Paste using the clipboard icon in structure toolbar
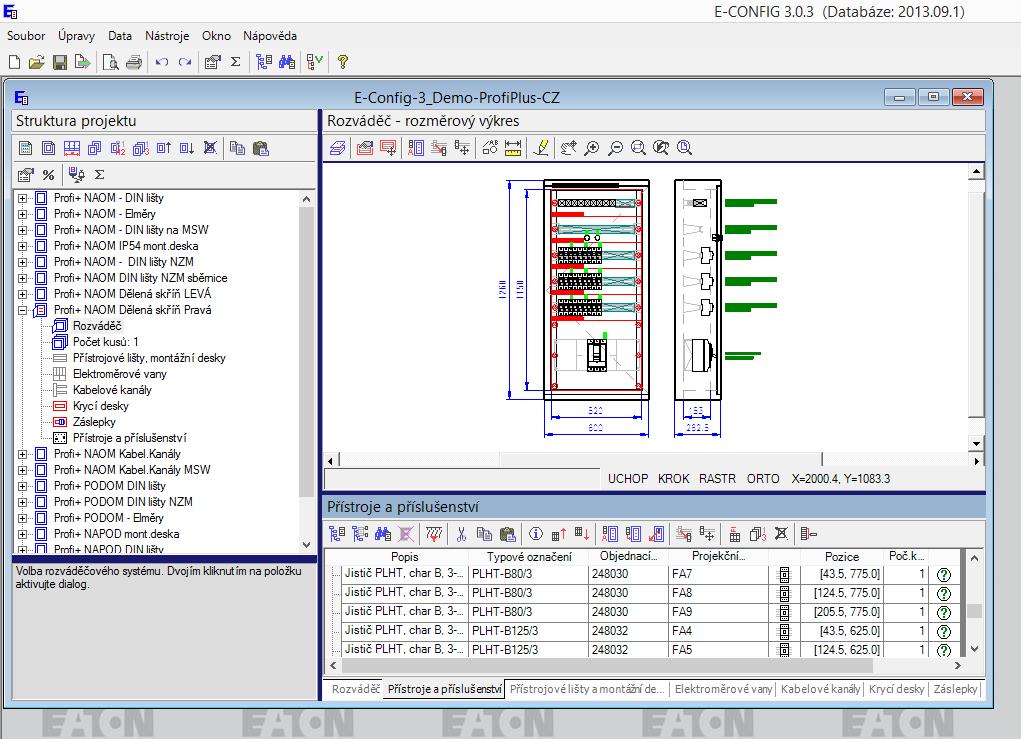 260,148
